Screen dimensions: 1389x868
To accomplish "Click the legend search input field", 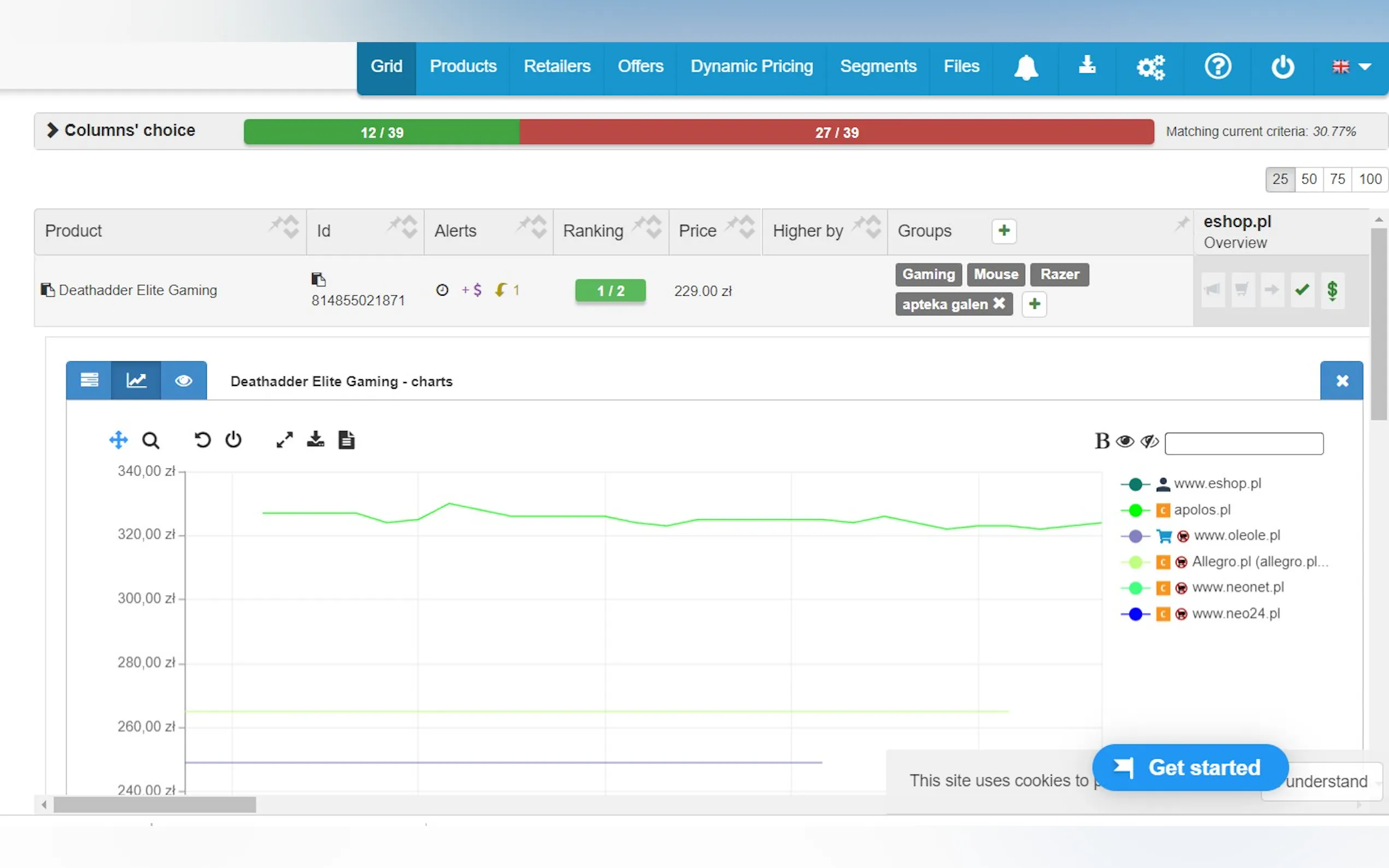I will coord(1244,444).
